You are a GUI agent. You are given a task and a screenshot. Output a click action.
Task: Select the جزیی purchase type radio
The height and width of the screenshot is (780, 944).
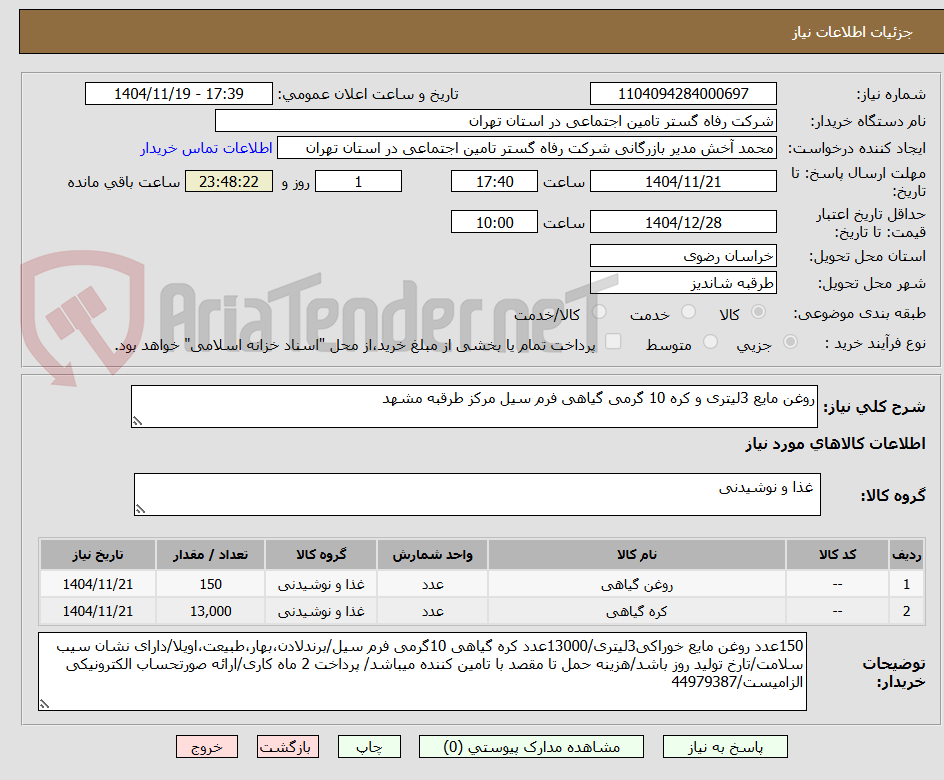[790, 342]
